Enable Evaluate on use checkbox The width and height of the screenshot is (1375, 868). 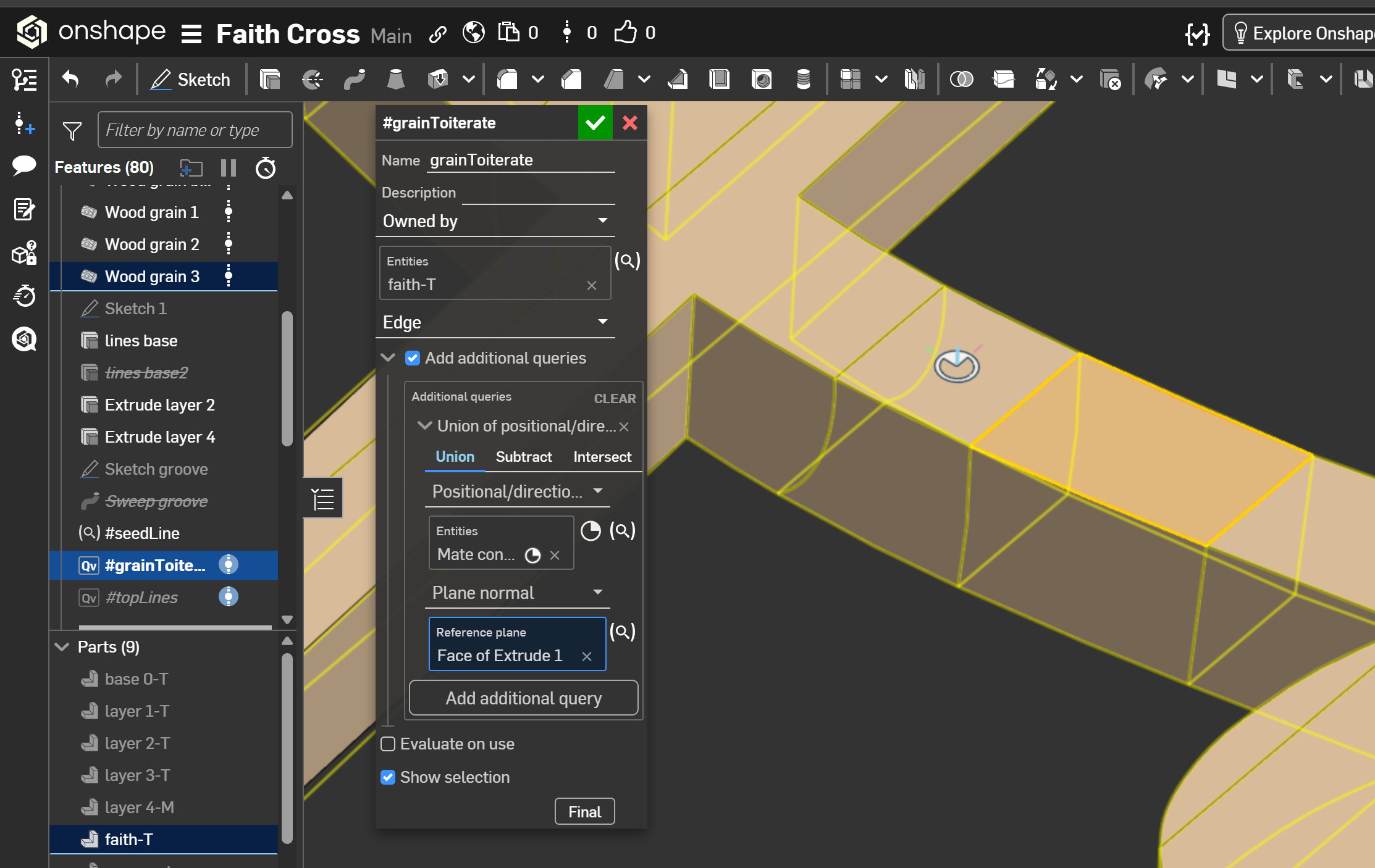click(x=388, y=744)
